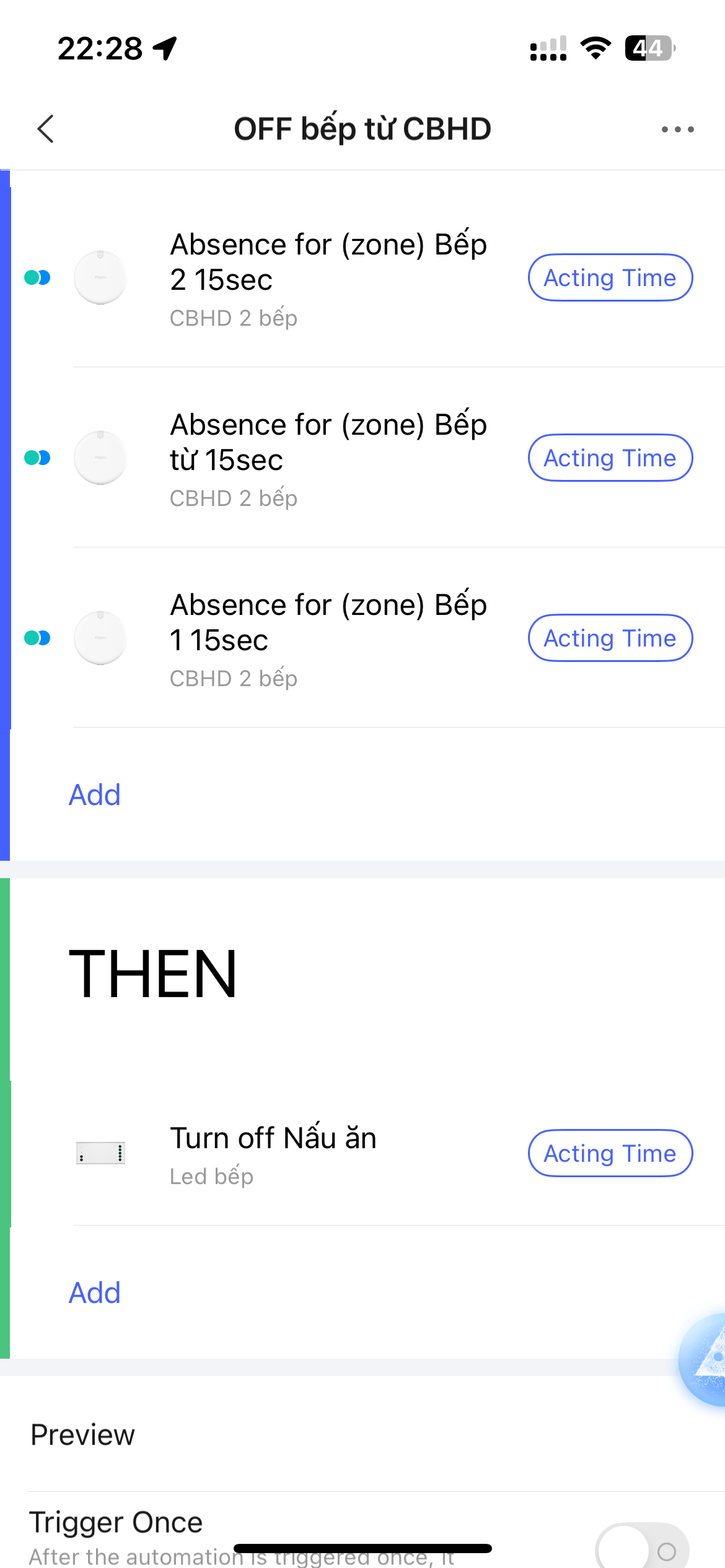Tap sensor icon for Bếp 2 absence

(x=100, y=277)
